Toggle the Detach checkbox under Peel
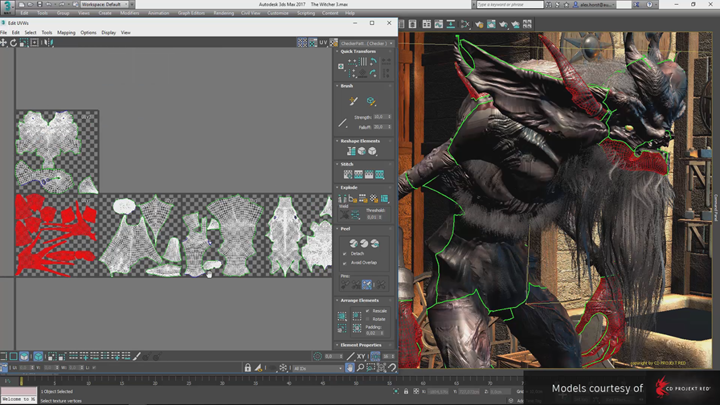720x405 pixels. tap(344, 253)
